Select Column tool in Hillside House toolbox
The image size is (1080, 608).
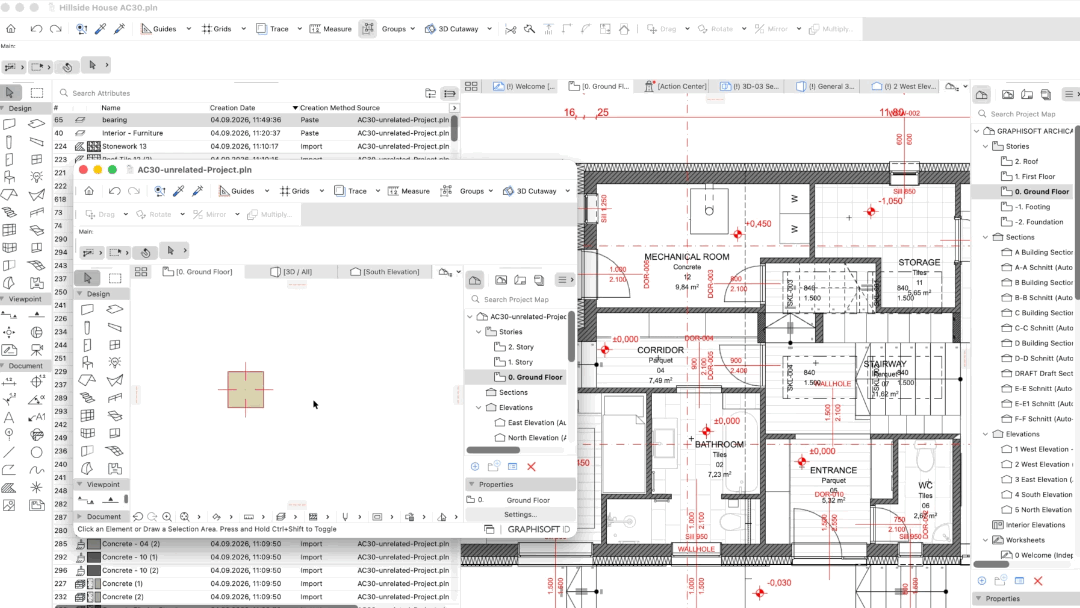click(x=9, y=142)
